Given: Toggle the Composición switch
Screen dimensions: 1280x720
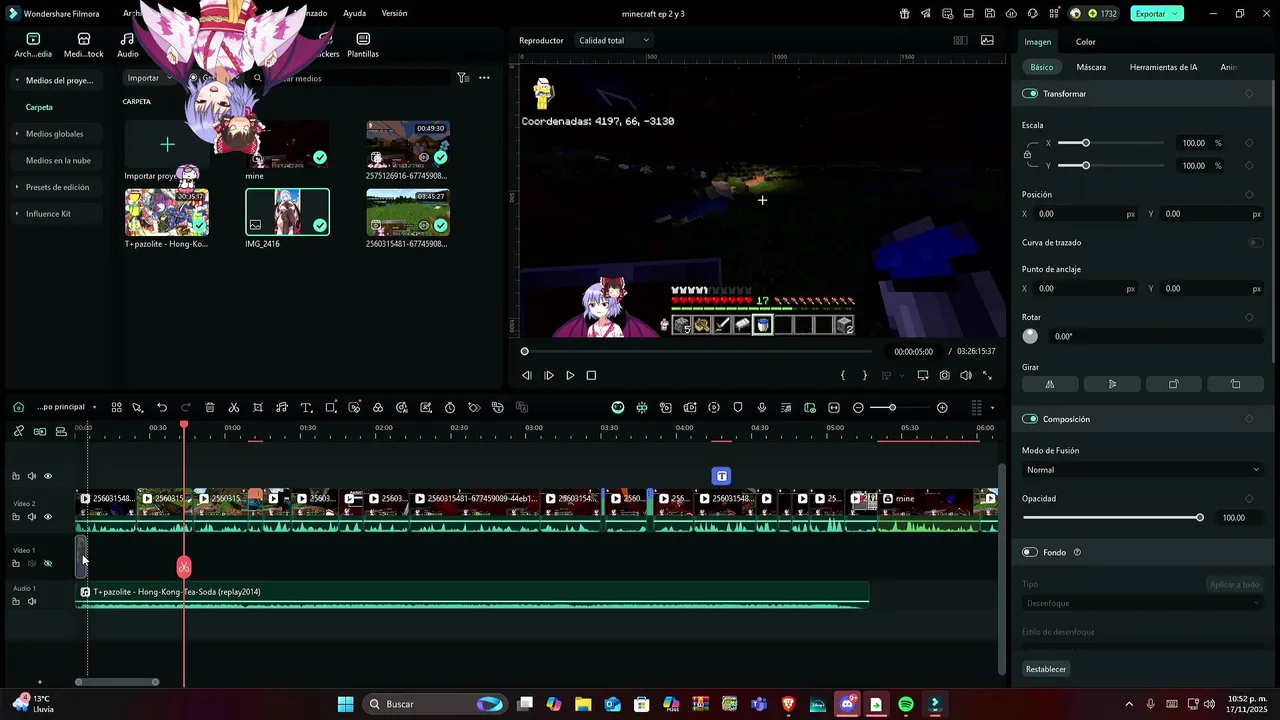Looking at the screenshot, I should [1030, 419].
